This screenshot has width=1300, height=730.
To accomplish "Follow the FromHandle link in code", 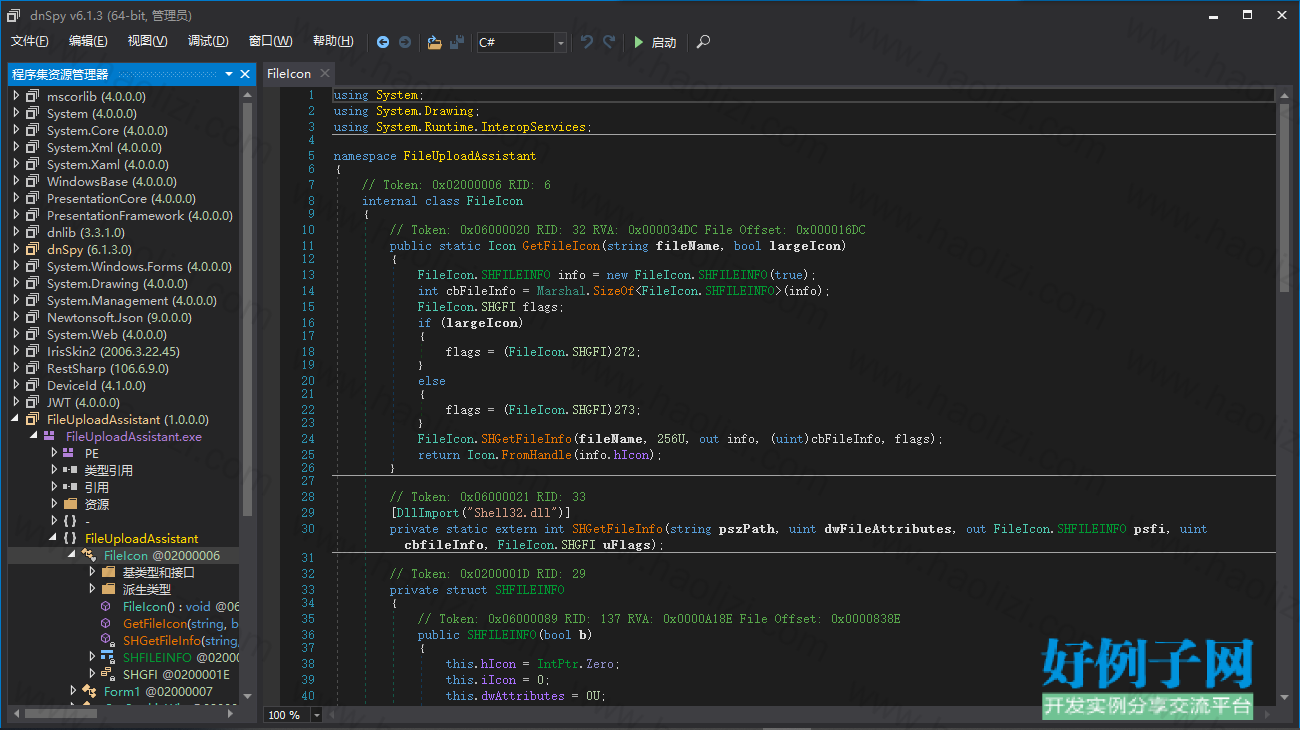I will (538, 455).
